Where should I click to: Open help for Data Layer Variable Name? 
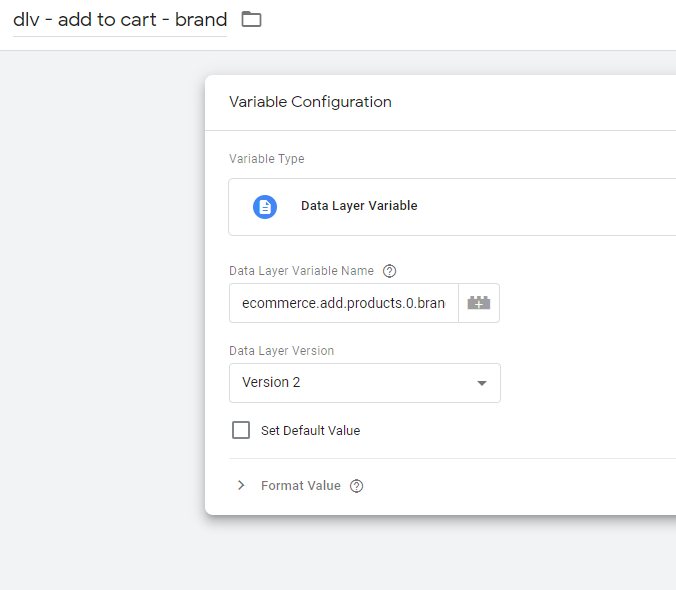[389, 271]
